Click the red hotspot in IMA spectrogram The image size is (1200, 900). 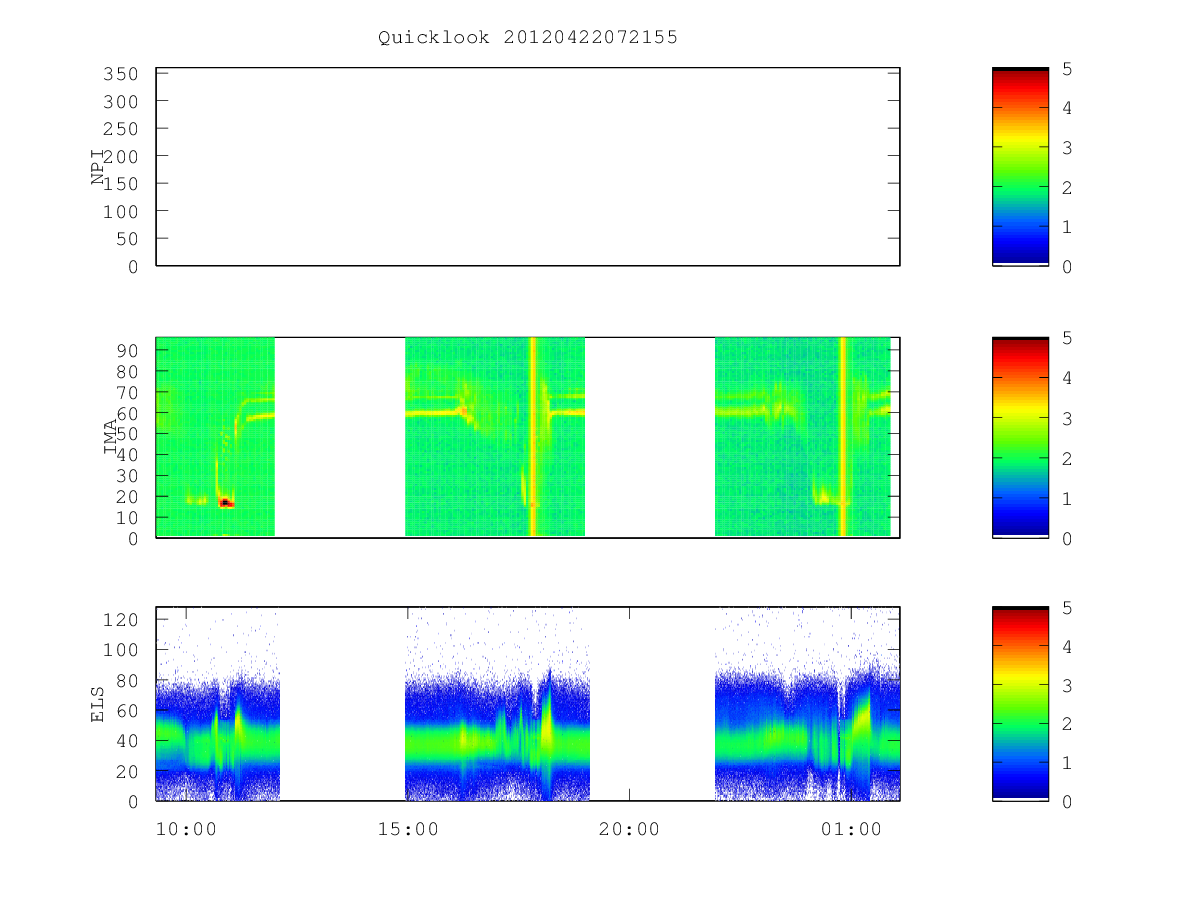226,503
